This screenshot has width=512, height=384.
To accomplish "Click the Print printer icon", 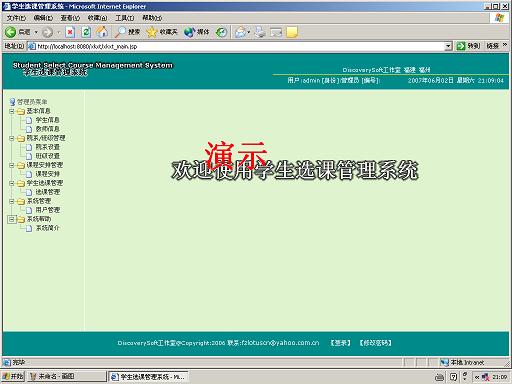I will point(260,32).
